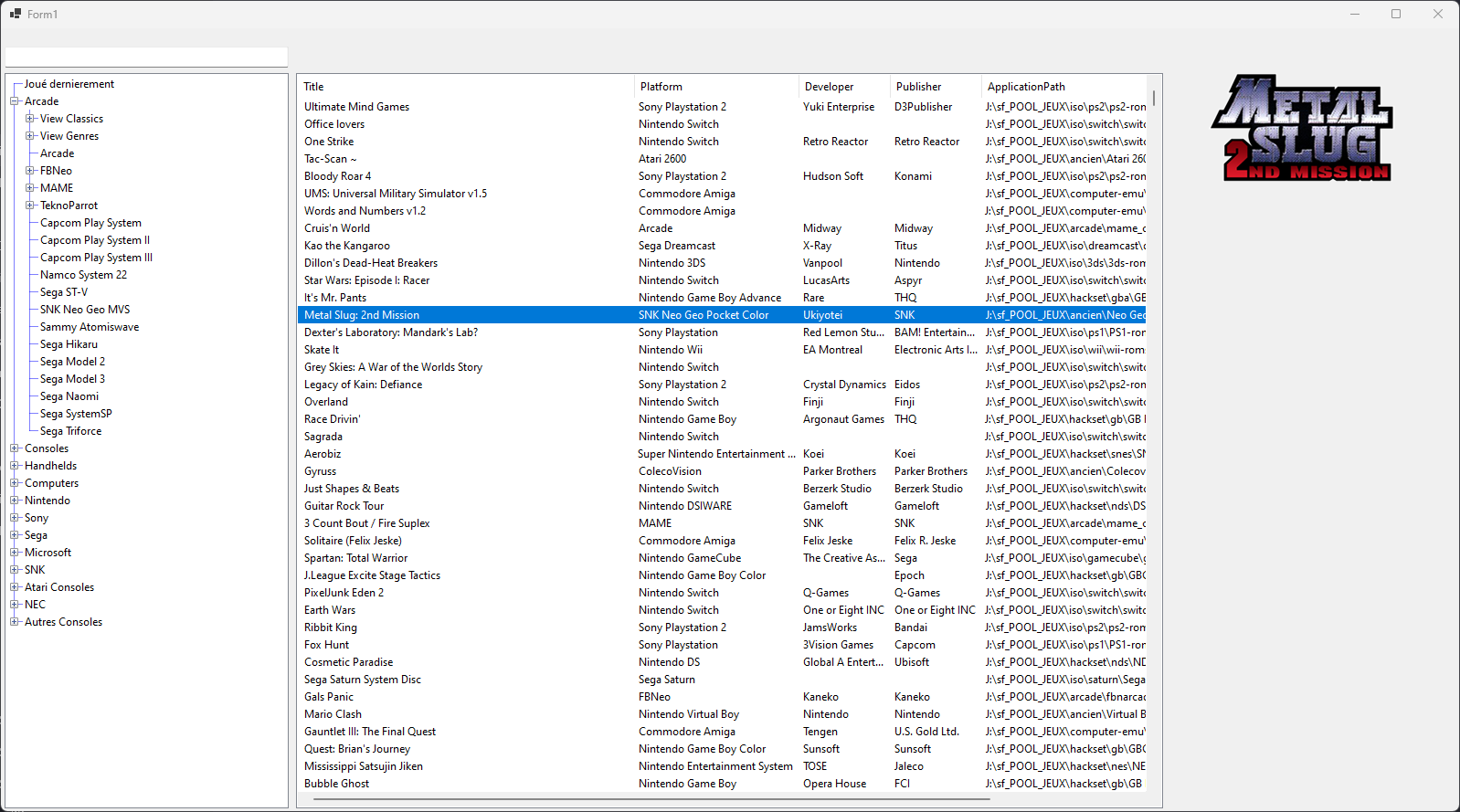Select '3 Count Bout / Fire Suplex' row
Viewport: 1460px width, 812px height.
(x=722, y=523)
